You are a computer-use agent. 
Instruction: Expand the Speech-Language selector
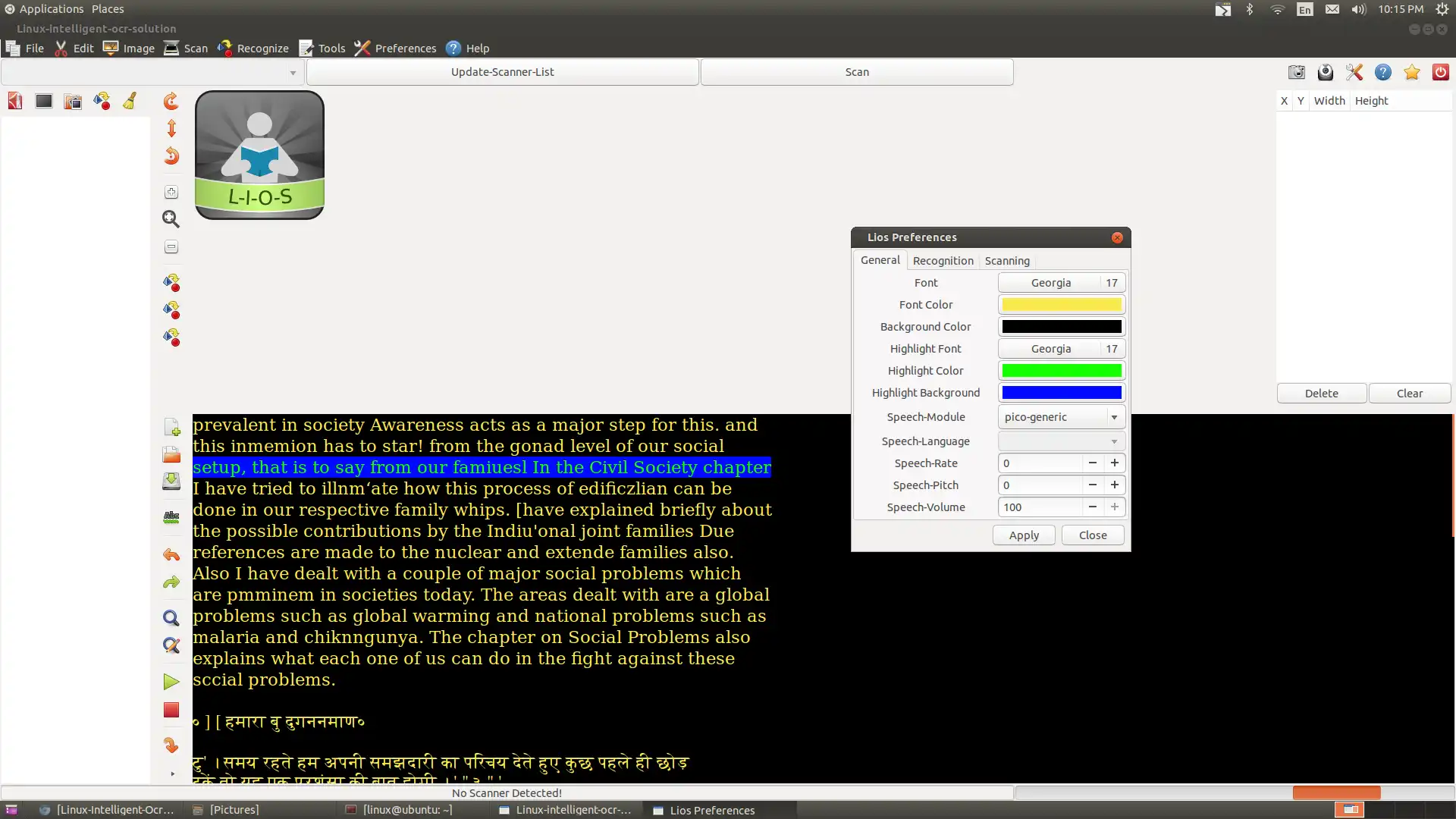tap(1113, 441)
